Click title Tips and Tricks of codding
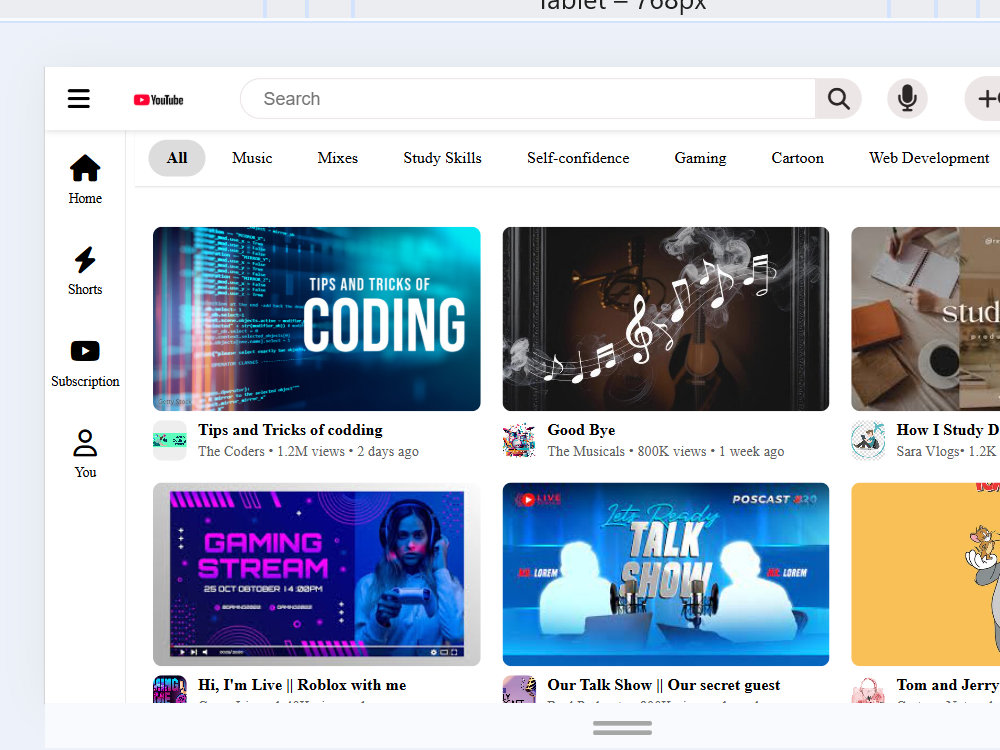This screenshot has height=750, width=1000. click(290, 430)
